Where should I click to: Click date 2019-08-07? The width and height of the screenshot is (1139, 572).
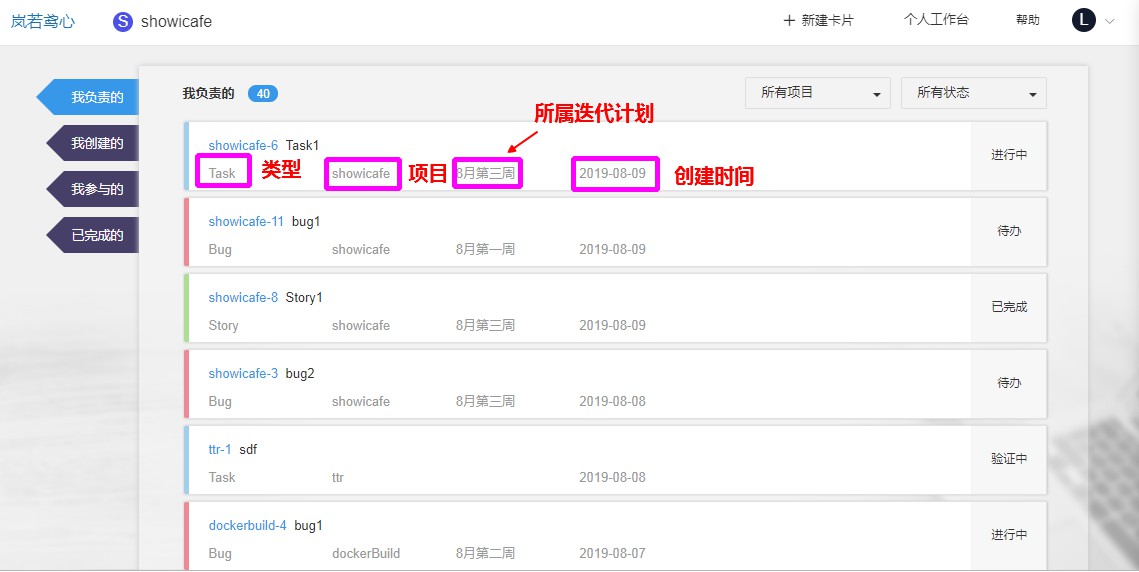click(x=612, y=553)
